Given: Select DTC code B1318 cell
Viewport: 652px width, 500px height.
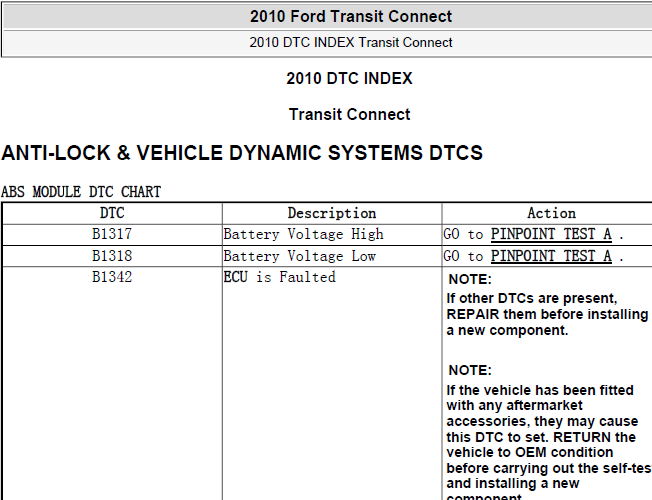Looking at the screenshot, I should click(112, 256).
